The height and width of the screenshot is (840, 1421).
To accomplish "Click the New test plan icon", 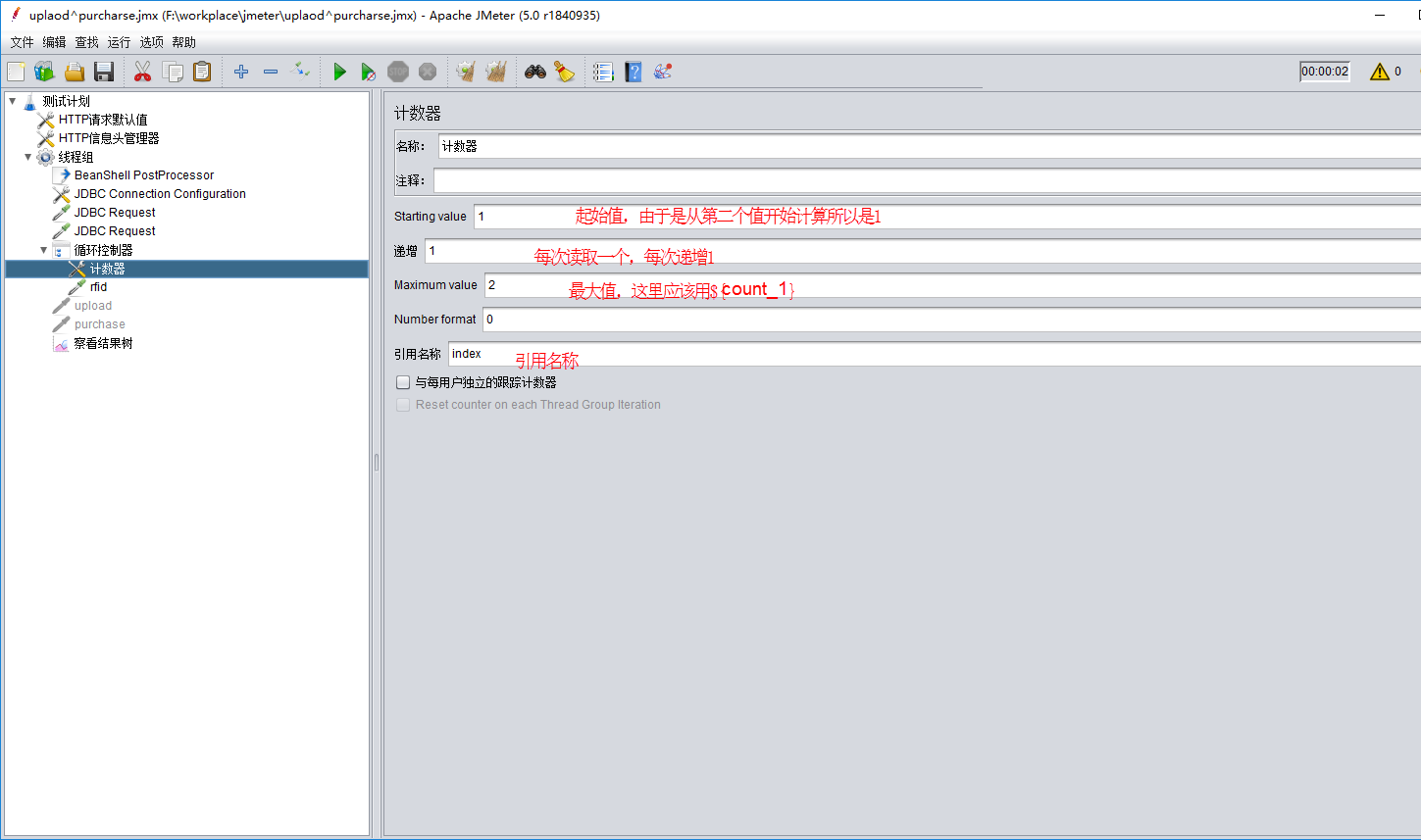I will click(16, 72).
